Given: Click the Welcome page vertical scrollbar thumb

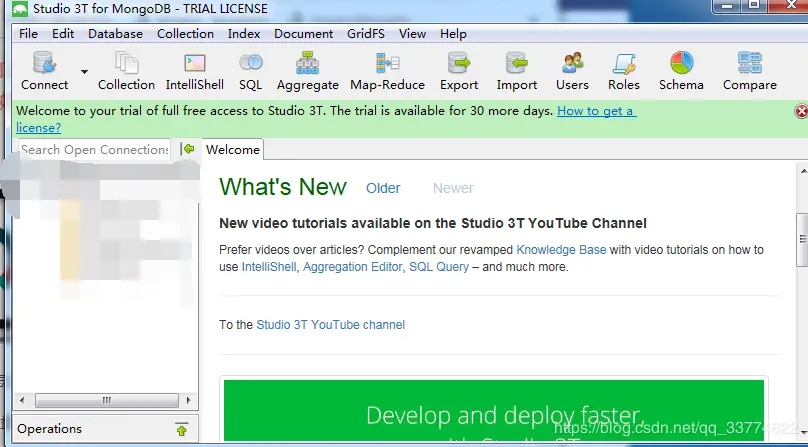Looking at the screenshot, I should pyautogui.click(x=802, y=239).
